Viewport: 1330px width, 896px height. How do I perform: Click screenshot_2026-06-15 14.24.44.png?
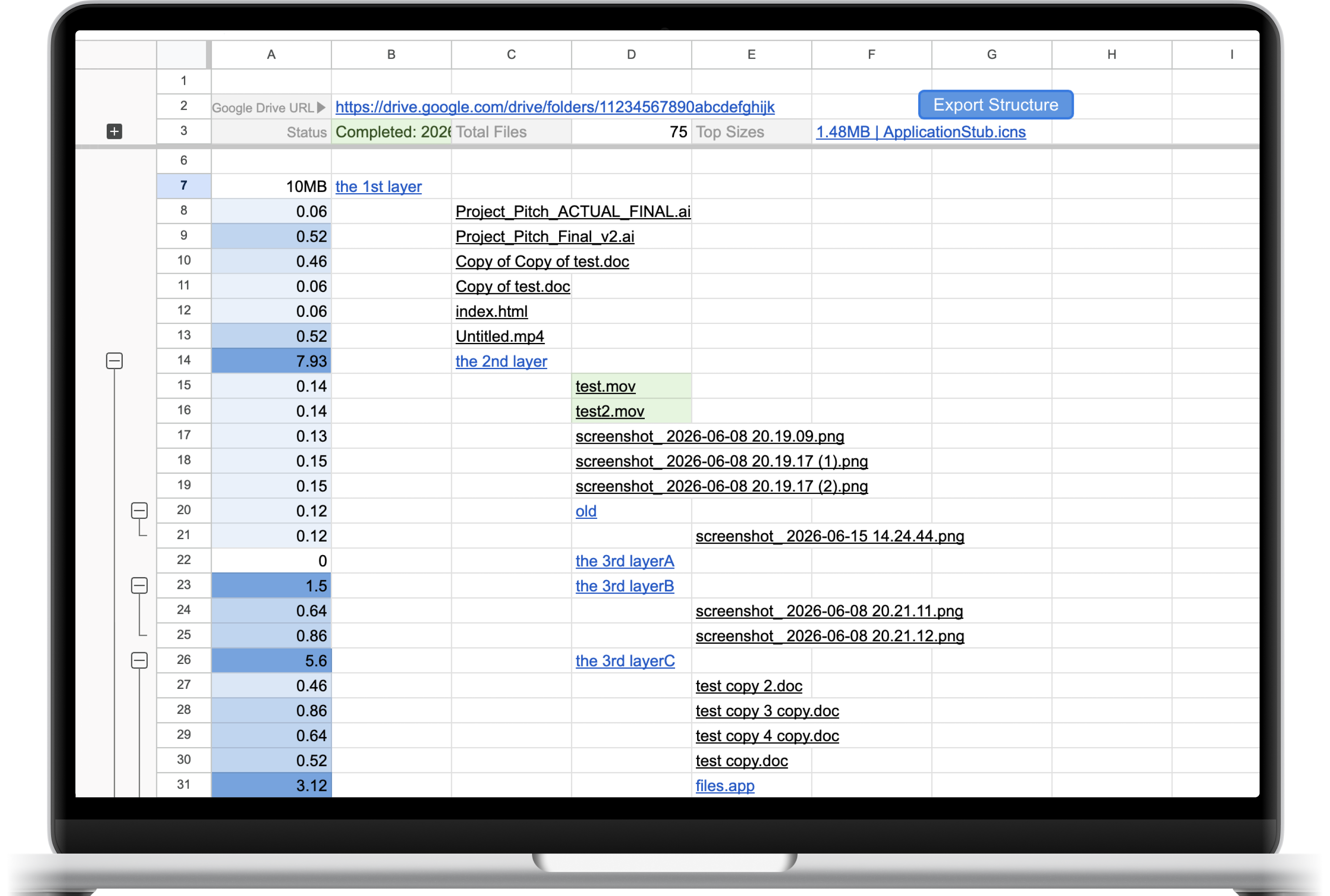pos(829,536)
